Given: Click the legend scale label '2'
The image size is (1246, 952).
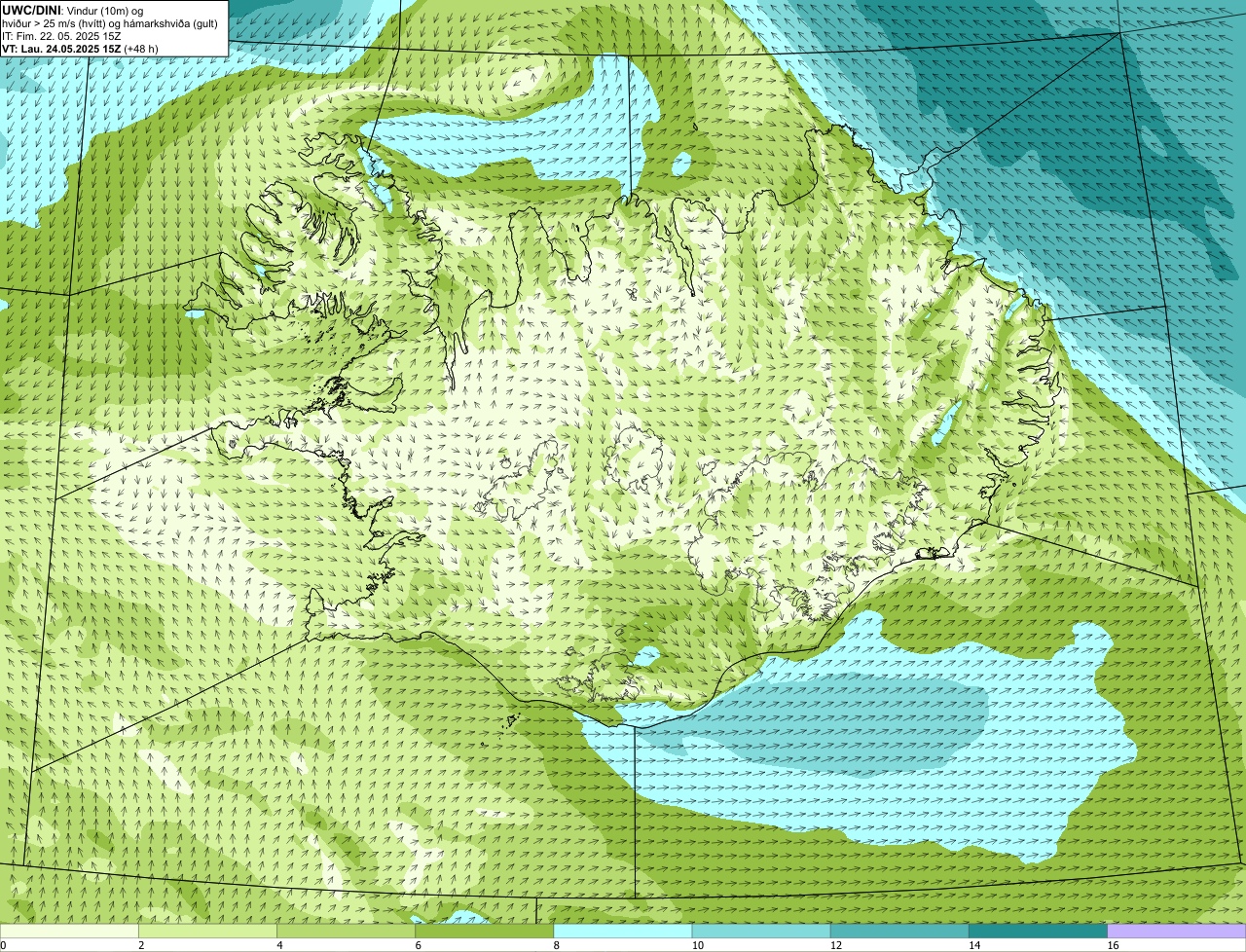Looking at the screenshot, I should click(141, 945).
